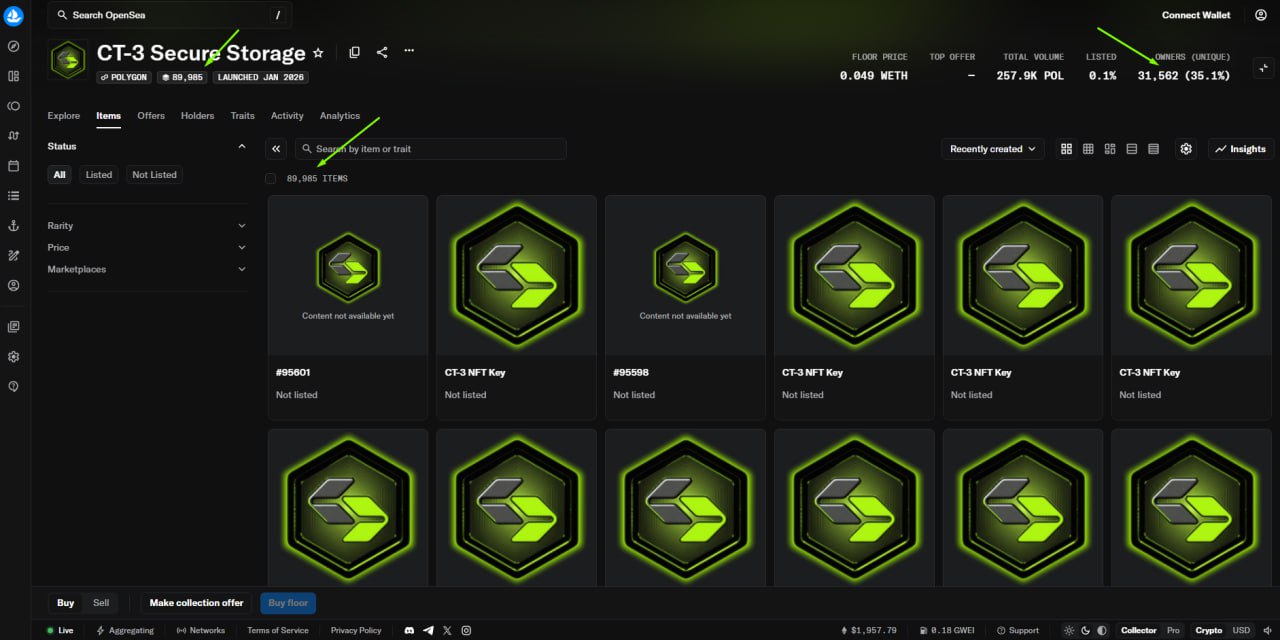
Task: Open the Instagram icon in footer
Action: click(x=466, y=631)
